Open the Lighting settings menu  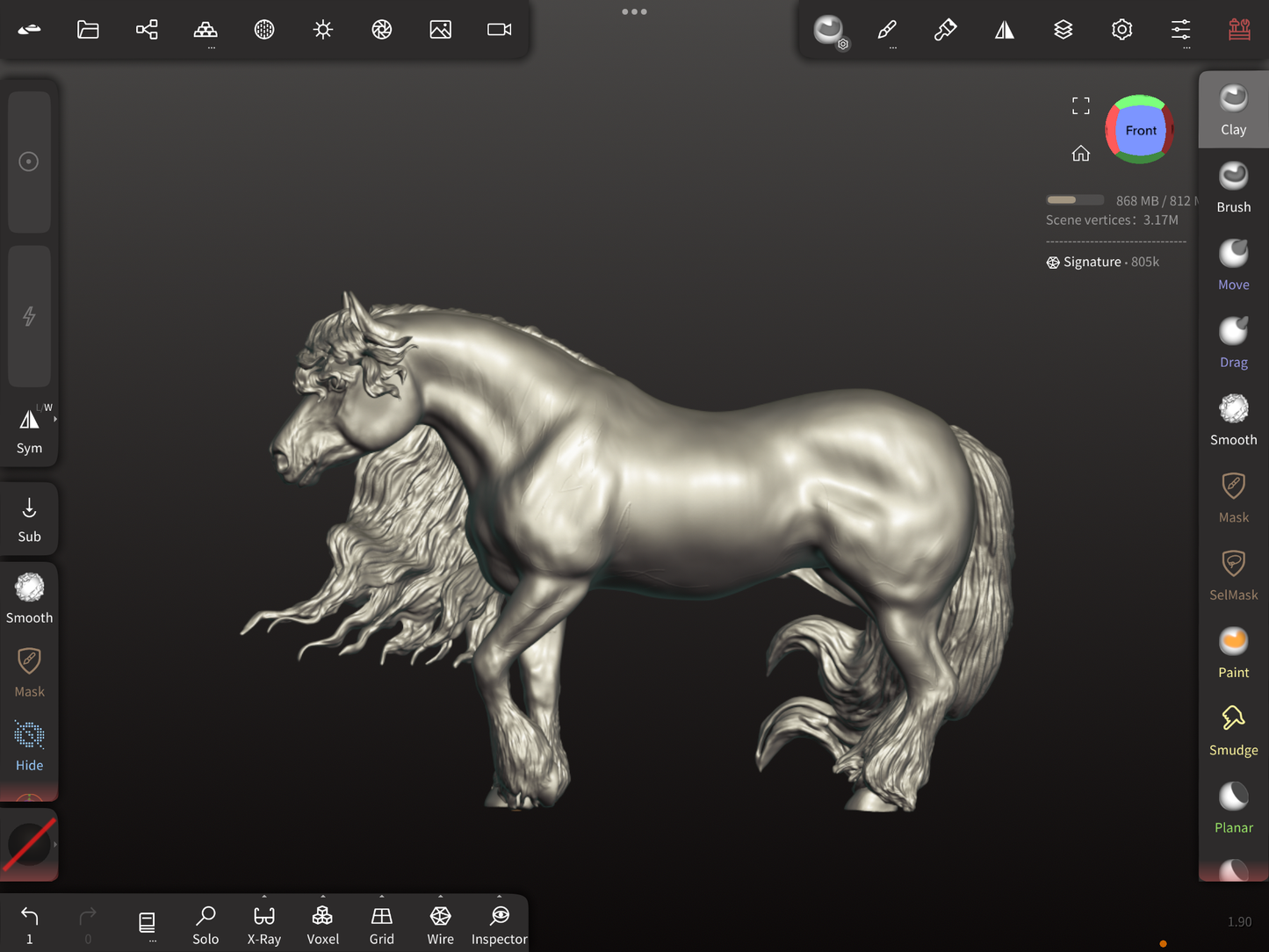point(323,30)
